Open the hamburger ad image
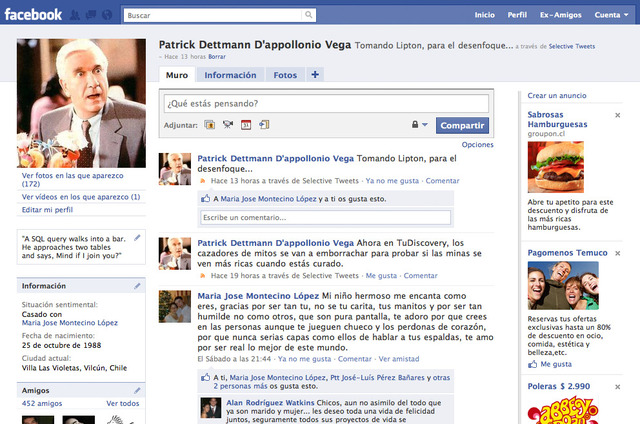 [556, 167]
